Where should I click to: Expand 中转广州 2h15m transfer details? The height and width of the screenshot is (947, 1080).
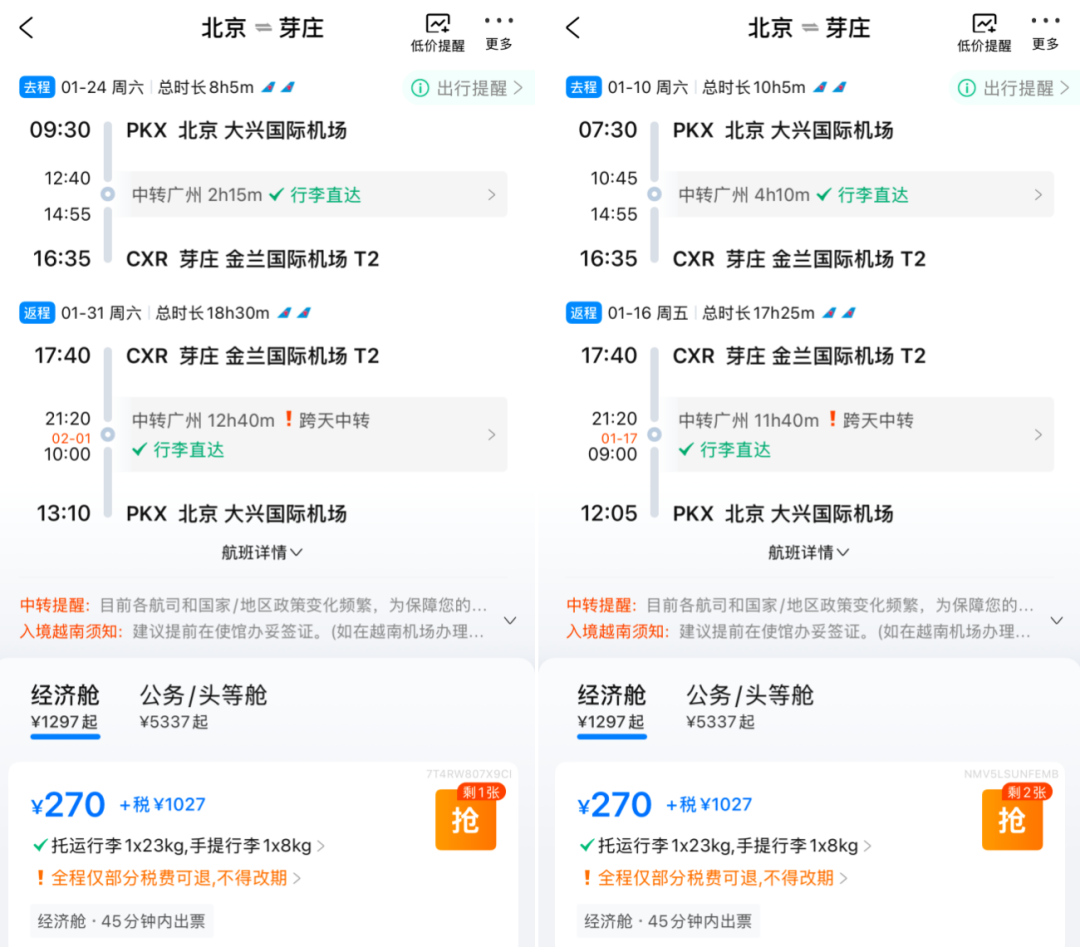(313, 195)
